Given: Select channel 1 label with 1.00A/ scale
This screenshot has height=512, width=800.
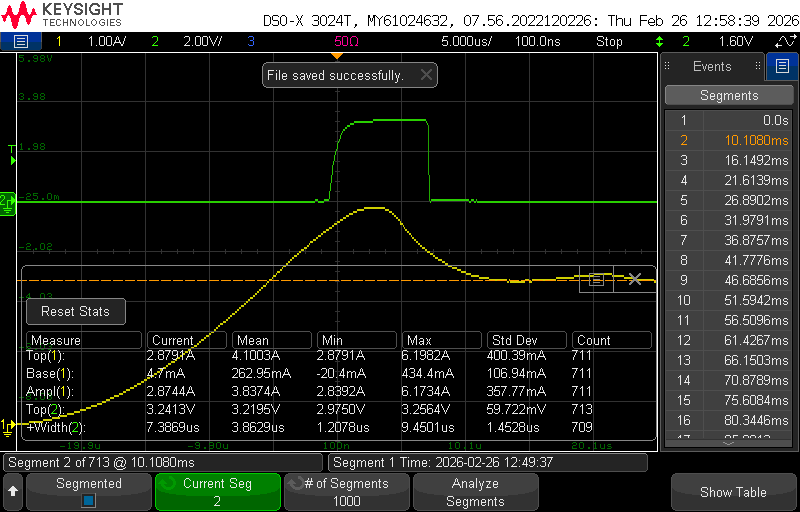Looking at the screenshot, I should 91,41.
